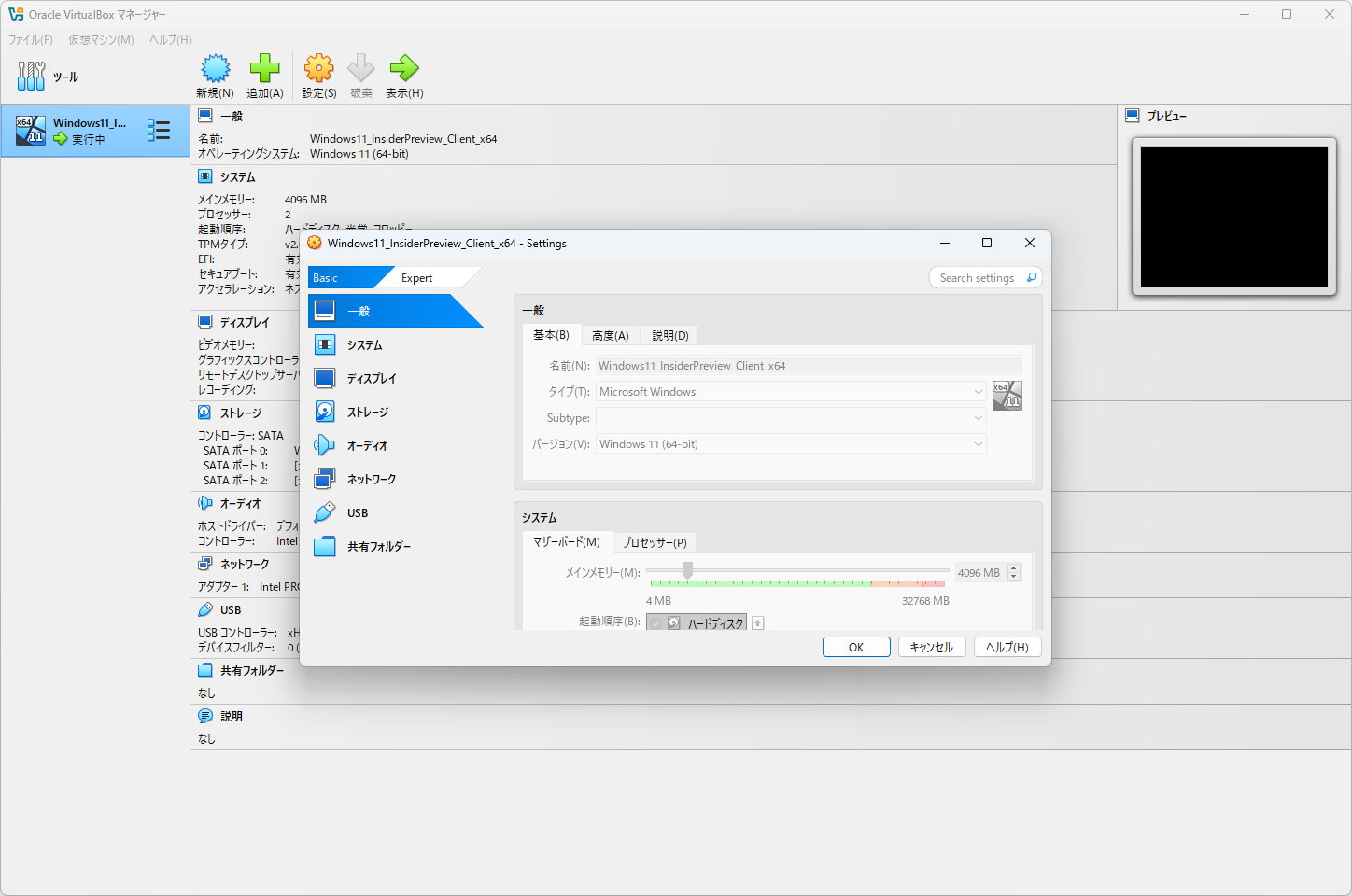Click the キャンセル button
The width and height of the screenshot is (1352, 896).
pyautogui.click(x=932, y=647)
